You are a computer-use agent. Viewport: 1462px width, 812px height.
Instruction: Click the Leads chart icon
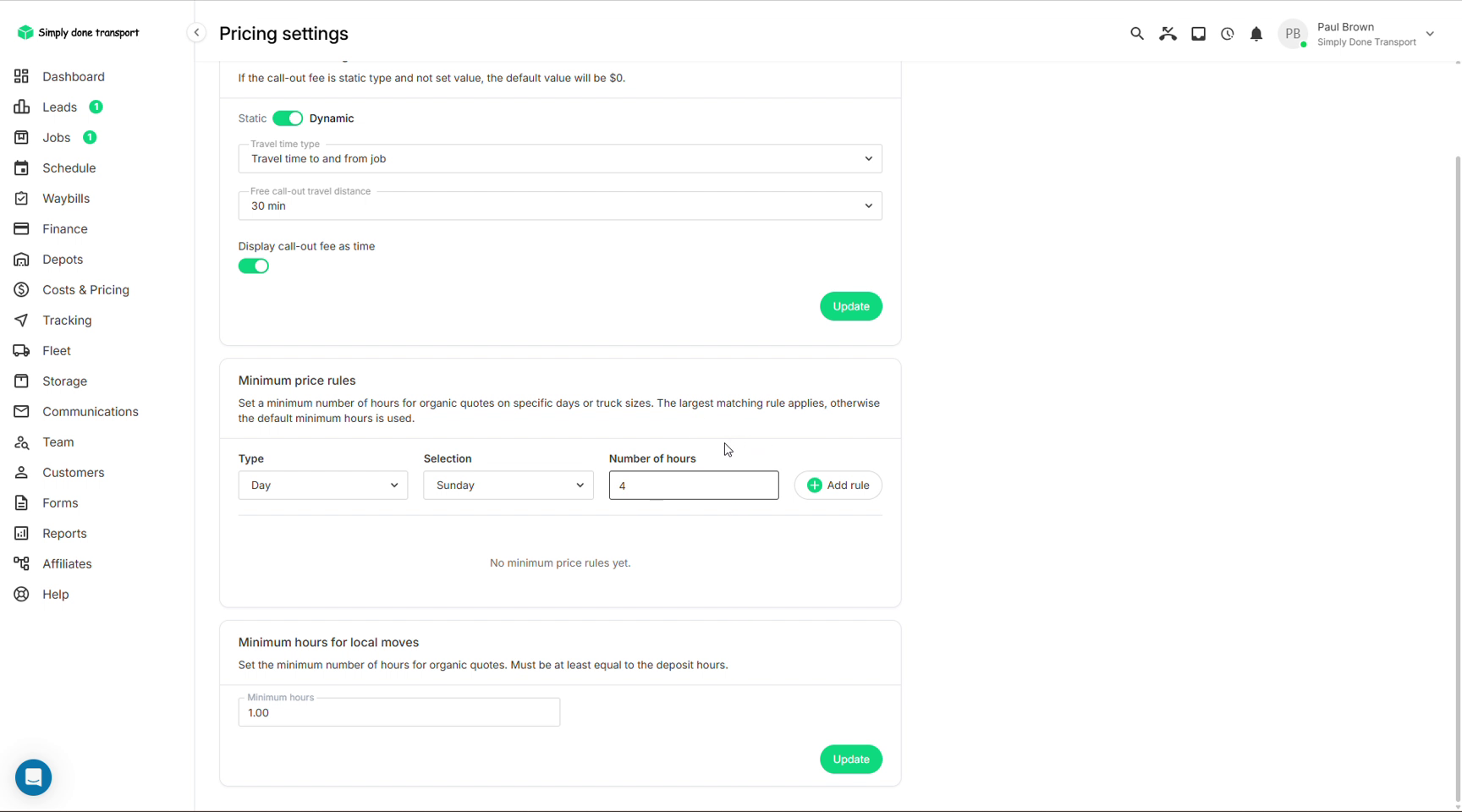21,107
